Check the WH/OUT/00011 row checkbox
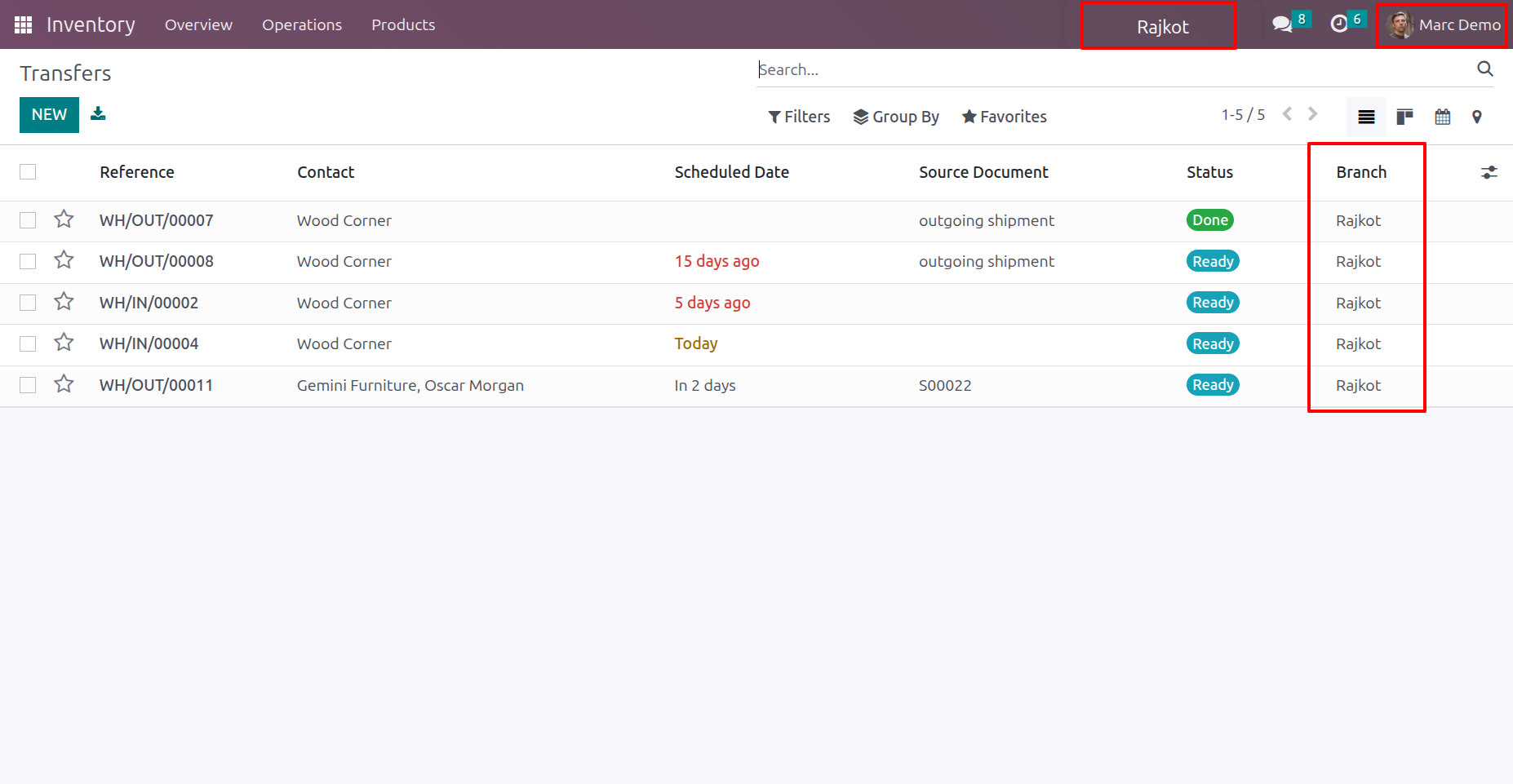This screenshot has height=784, width=1513. click(28, 385)
